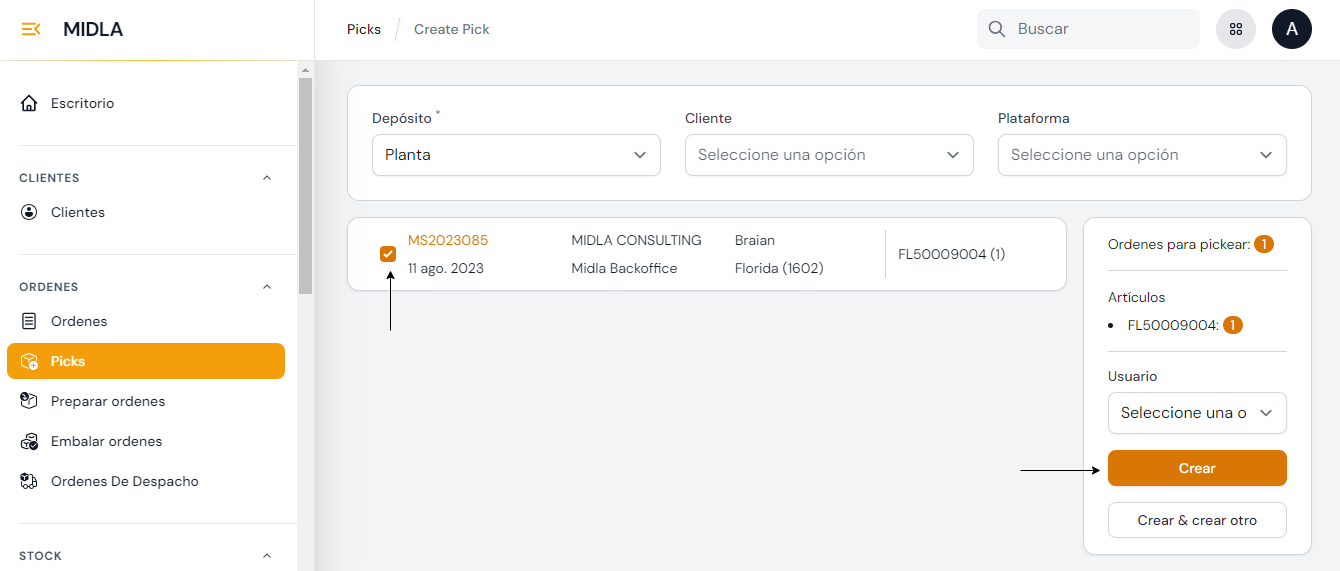Go to Picks breadcrumb link
Screen dimensions: 1340x571
coord(364,29)
